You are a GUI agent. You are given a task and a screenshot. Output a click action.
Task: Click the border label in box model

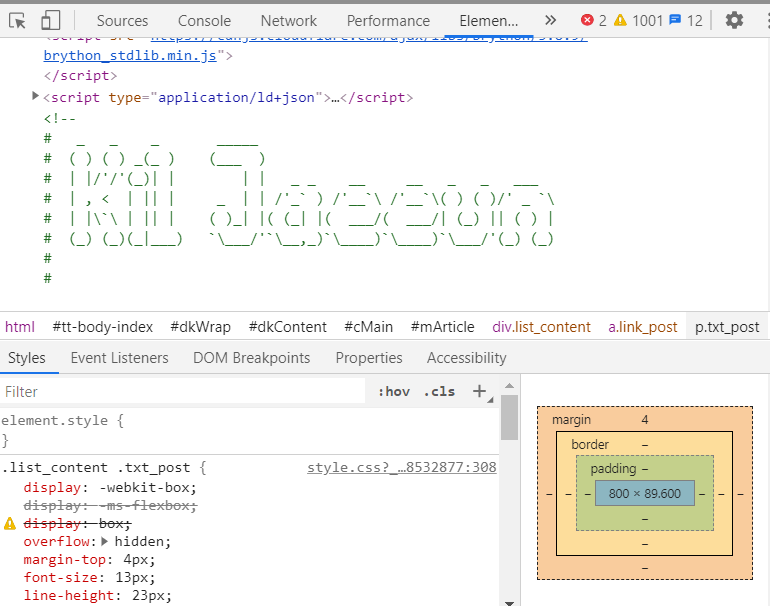click(590, 444)
